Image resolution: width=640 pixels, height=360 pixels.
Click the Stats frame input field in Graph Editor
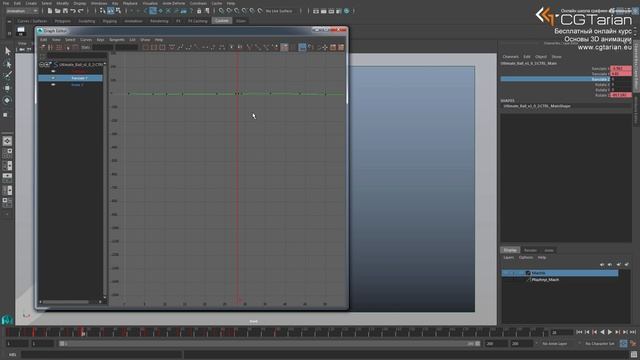coord(102,47)
